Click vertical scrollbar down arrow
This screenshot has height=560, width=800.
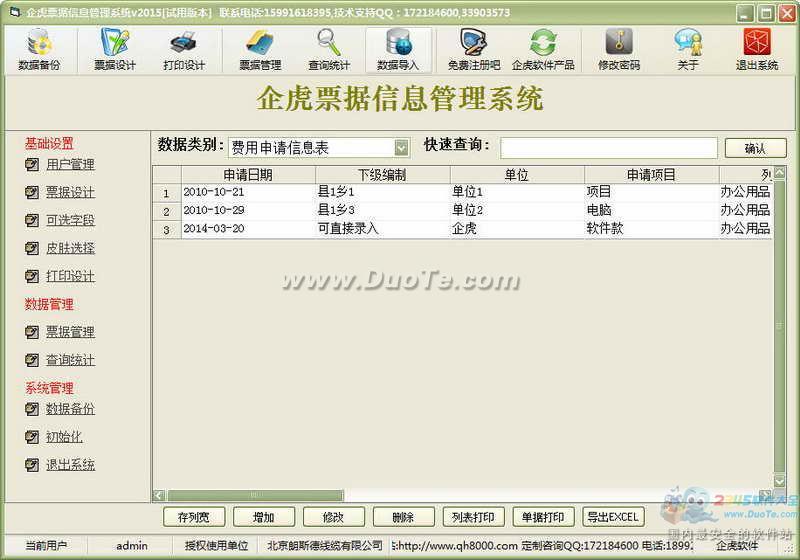click(780, 480)
